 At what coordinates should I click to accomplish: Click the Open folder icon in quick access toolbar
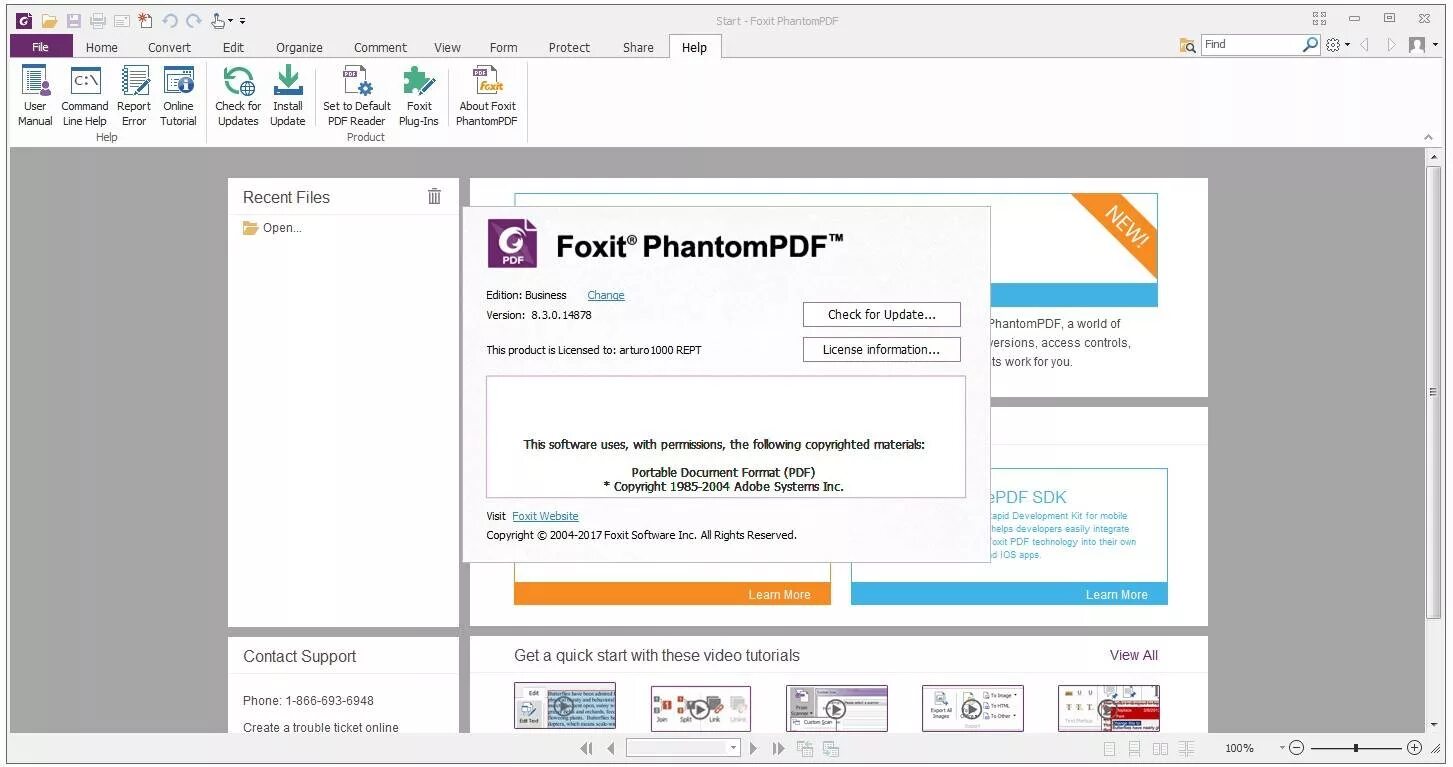coord(49,20)
